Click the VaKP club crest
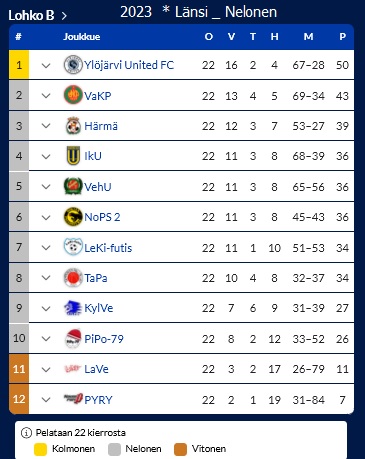 point(73,95)
